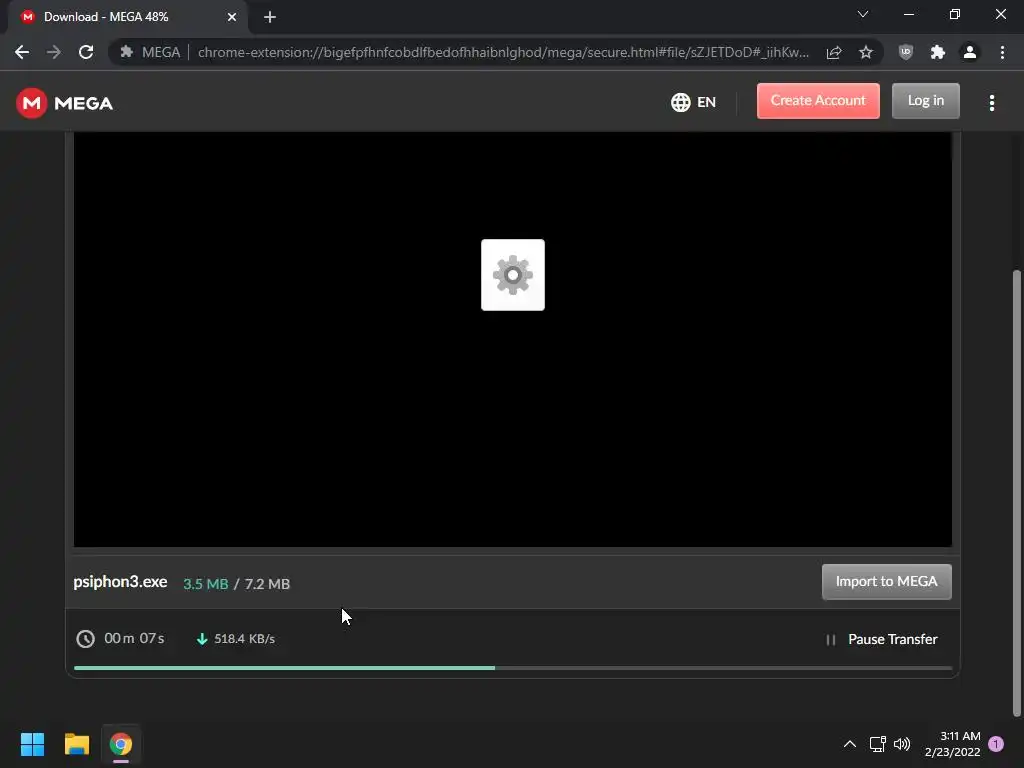The height and width of the screenshot is (768, 1024).
Task: Open File Explorer from taskbar
Action: [x=76, y=744]
